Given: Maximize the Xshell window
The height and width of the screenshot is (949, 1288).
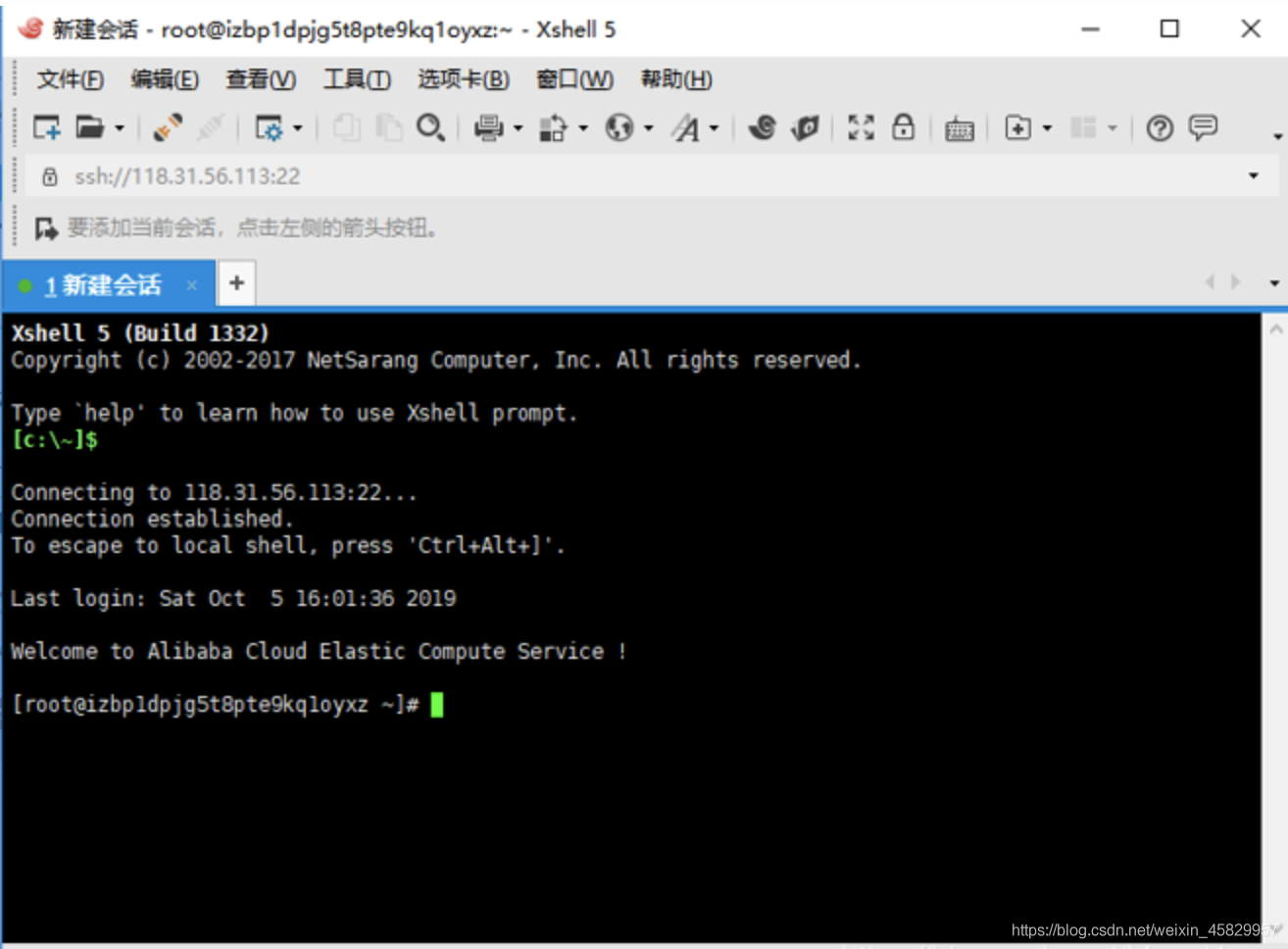Looking at the screenshot, I should click(x=1169, y=29).
